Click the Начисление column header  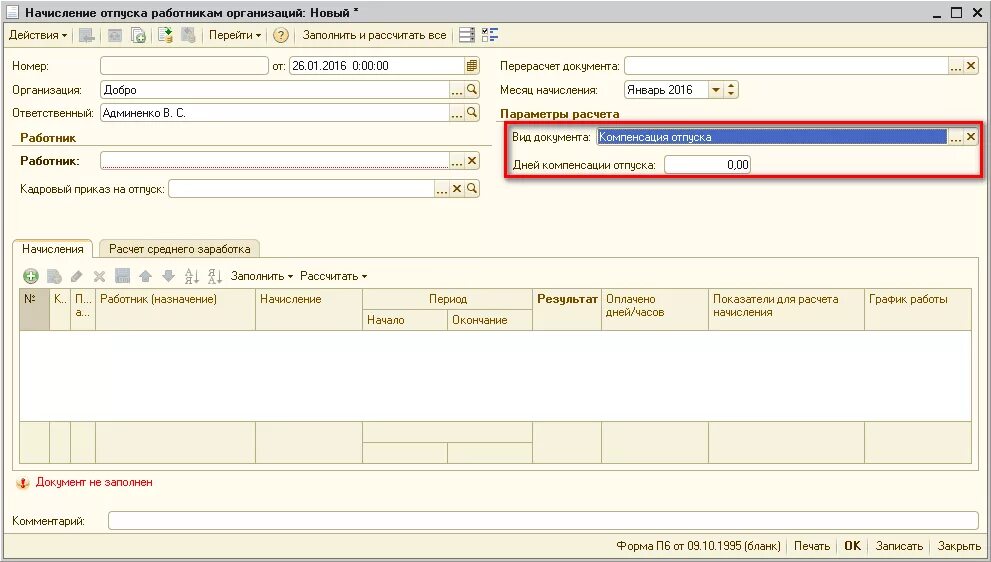click(x=309, y=311)
